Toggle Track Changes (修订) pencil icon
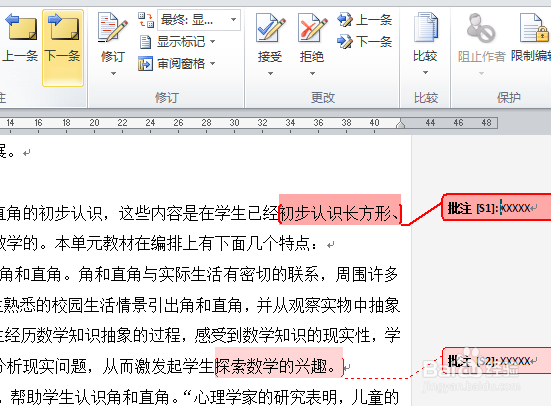551x406 pixels. pyautogui.click(x=113, y=27)
